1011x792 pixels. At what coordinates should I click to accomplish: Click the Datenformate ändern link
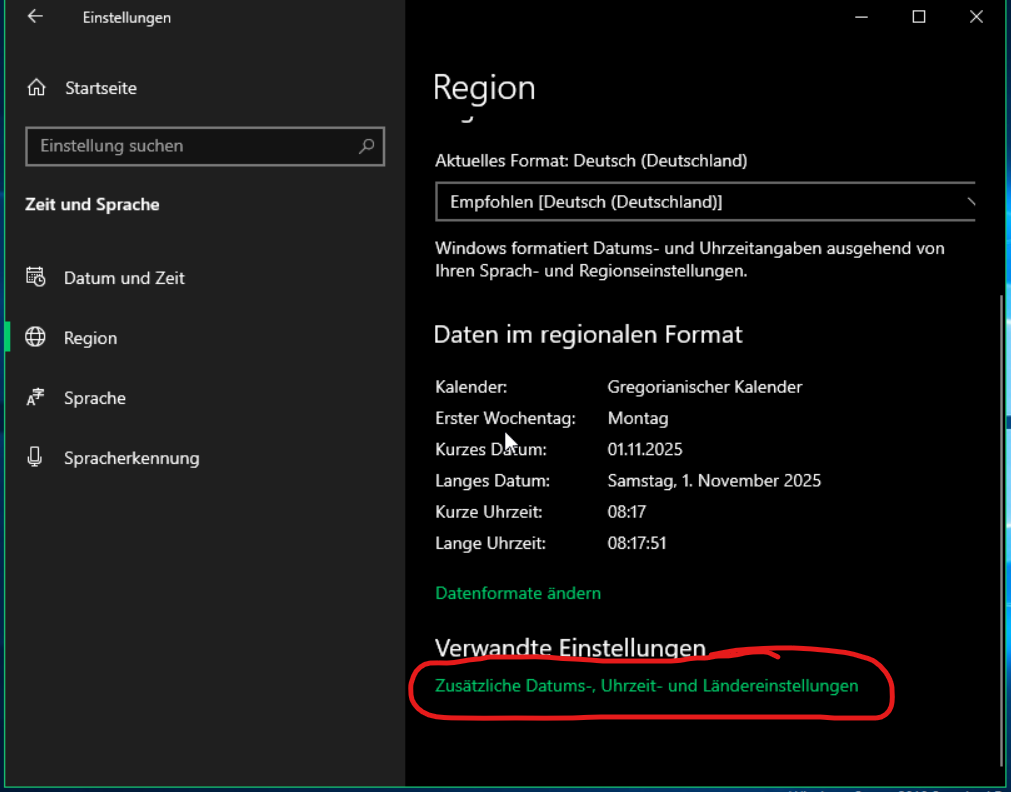(518, 593)
